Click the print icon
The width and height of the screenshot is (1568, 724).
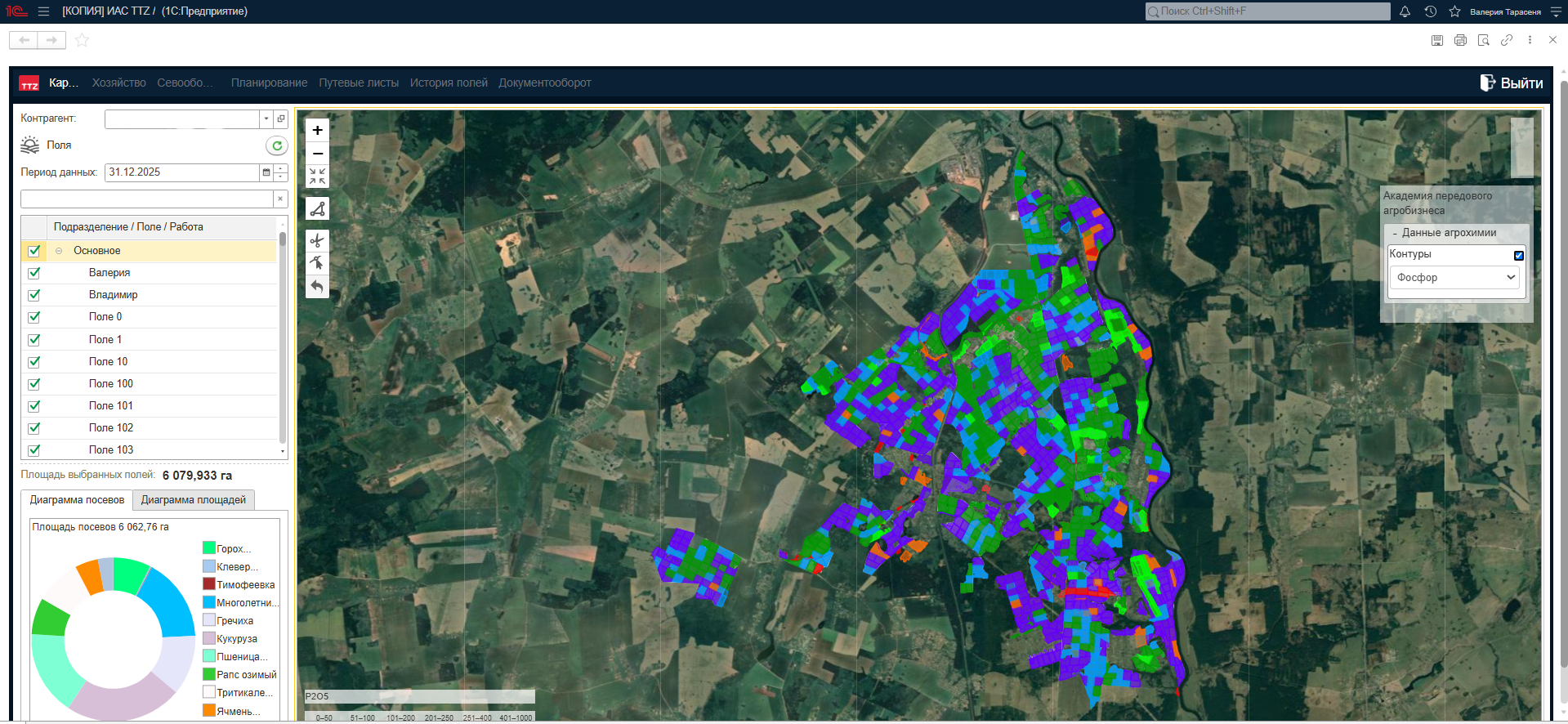click(x=1460, y=40)
